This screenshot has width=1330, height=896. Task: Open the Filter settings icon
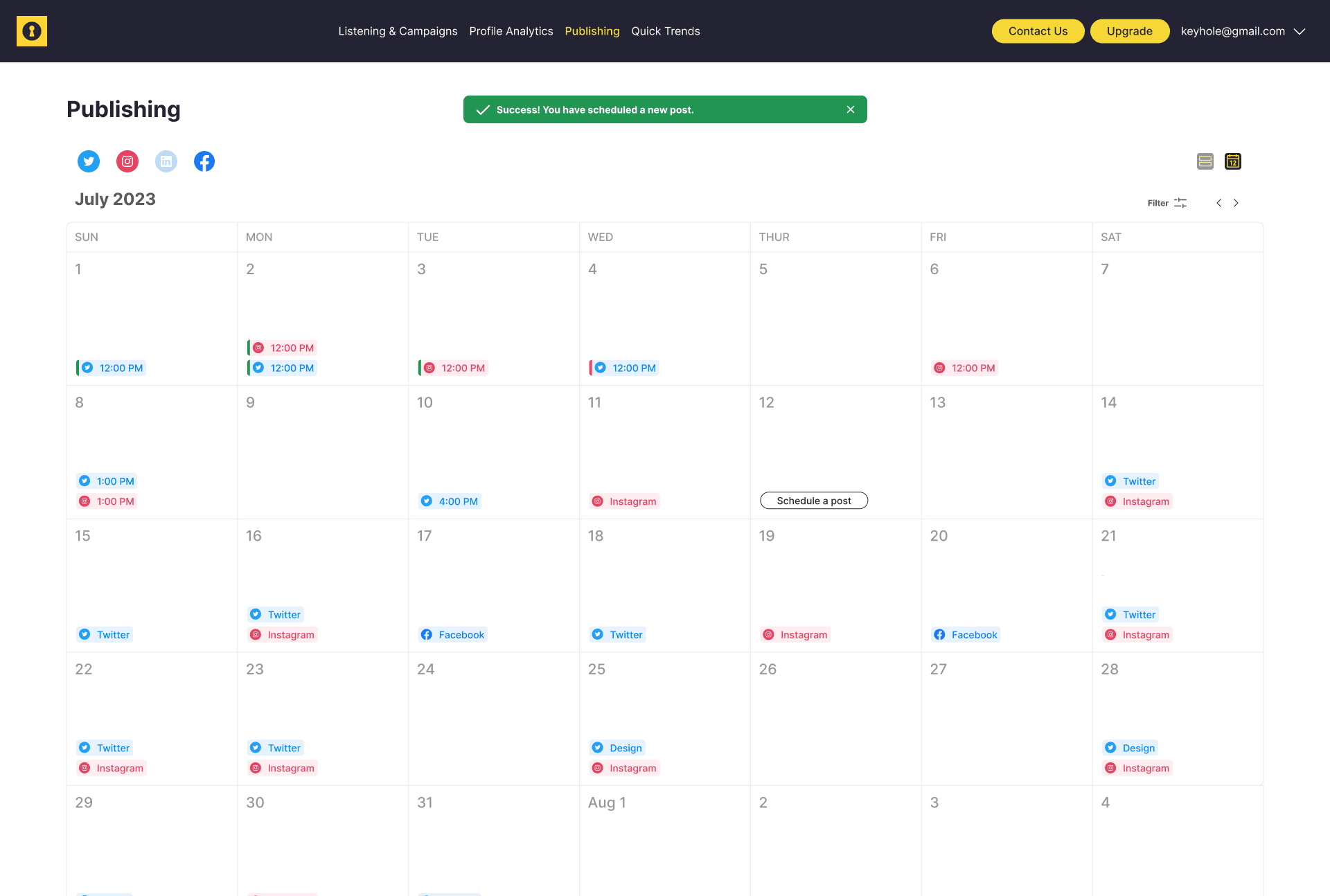point(1180,203)
